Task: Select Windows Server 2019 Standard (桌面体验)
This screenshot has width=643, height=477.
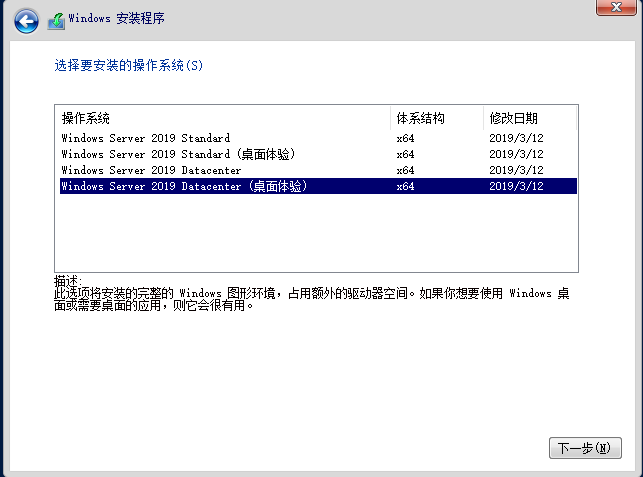Action: (x=318, y=154)
